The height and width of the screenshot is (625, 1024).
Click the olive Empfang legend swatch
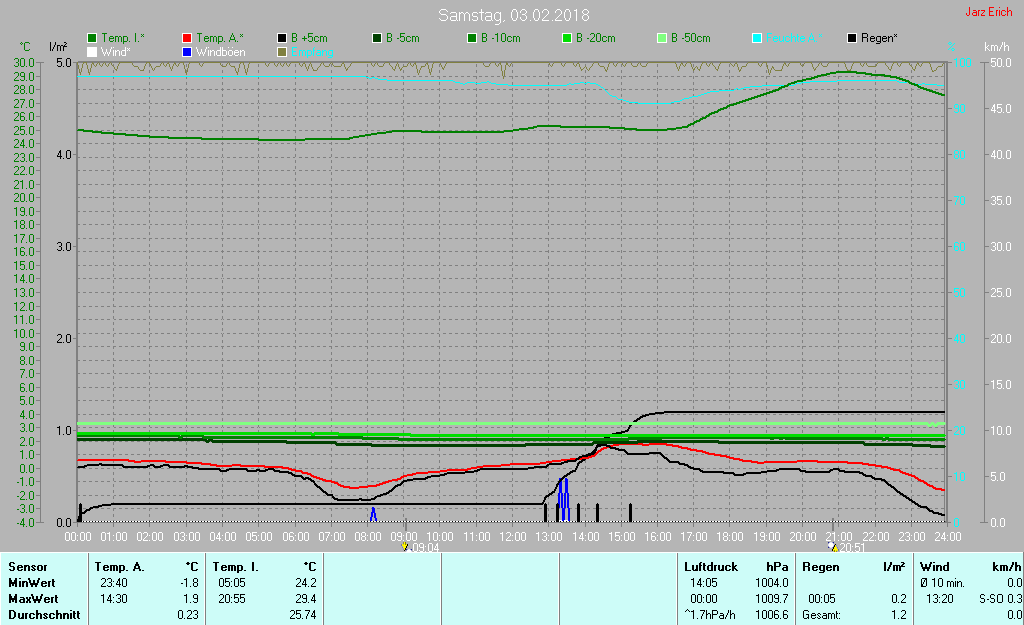pyautogui.click(x=282, y=52)
